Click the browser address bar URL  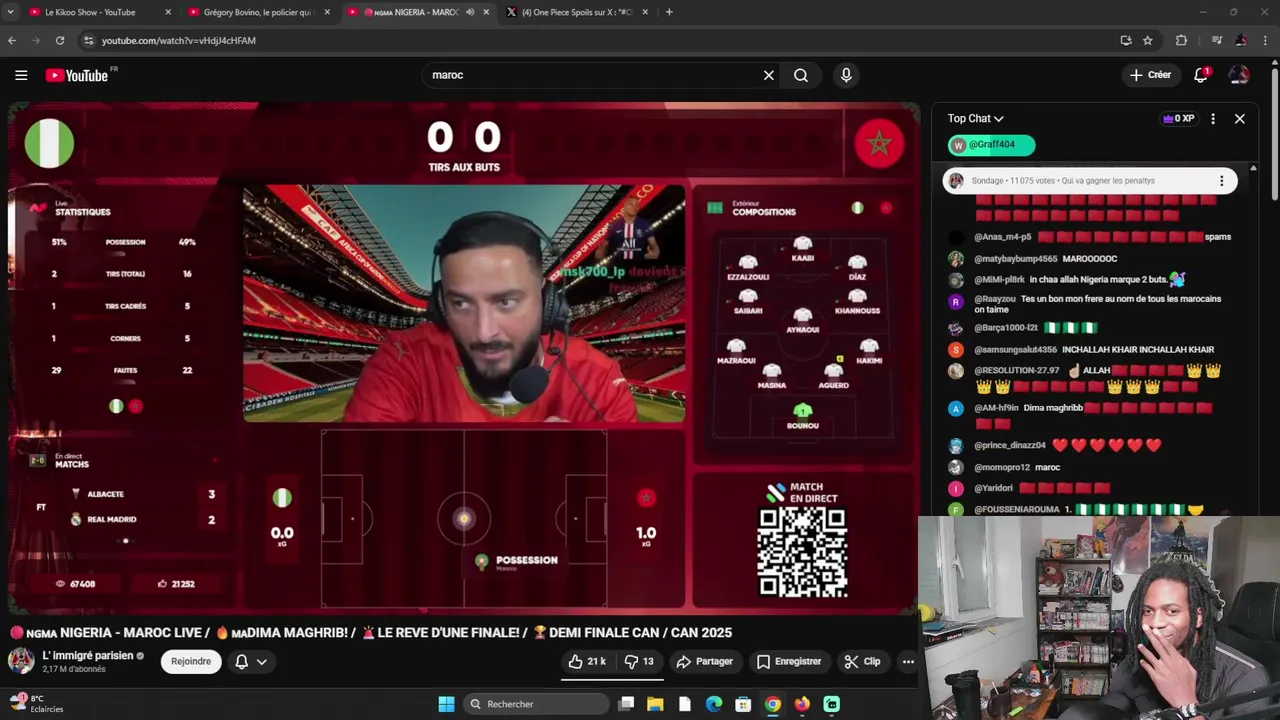click(179, 41)
